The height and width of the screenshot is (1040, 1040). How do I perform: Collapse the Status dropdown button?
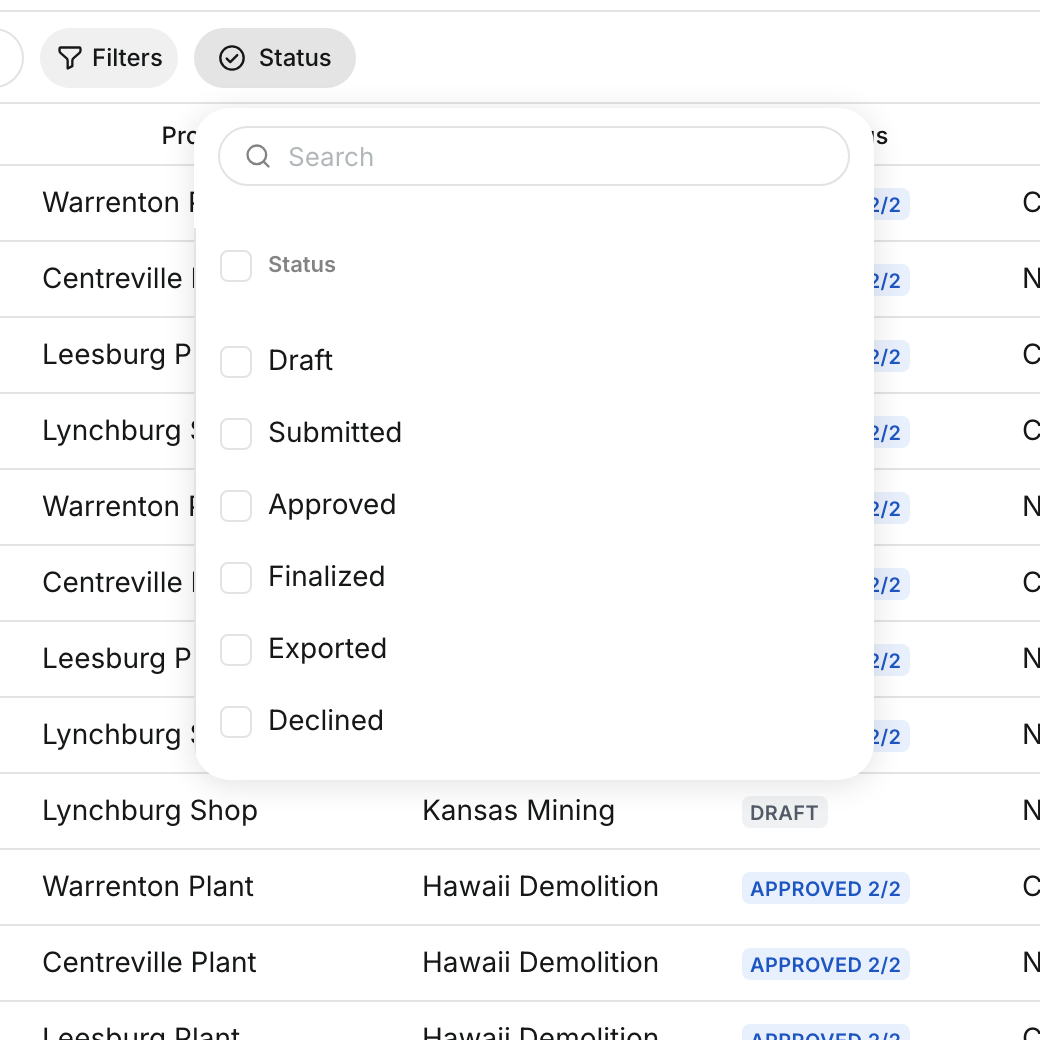point(275,58)
